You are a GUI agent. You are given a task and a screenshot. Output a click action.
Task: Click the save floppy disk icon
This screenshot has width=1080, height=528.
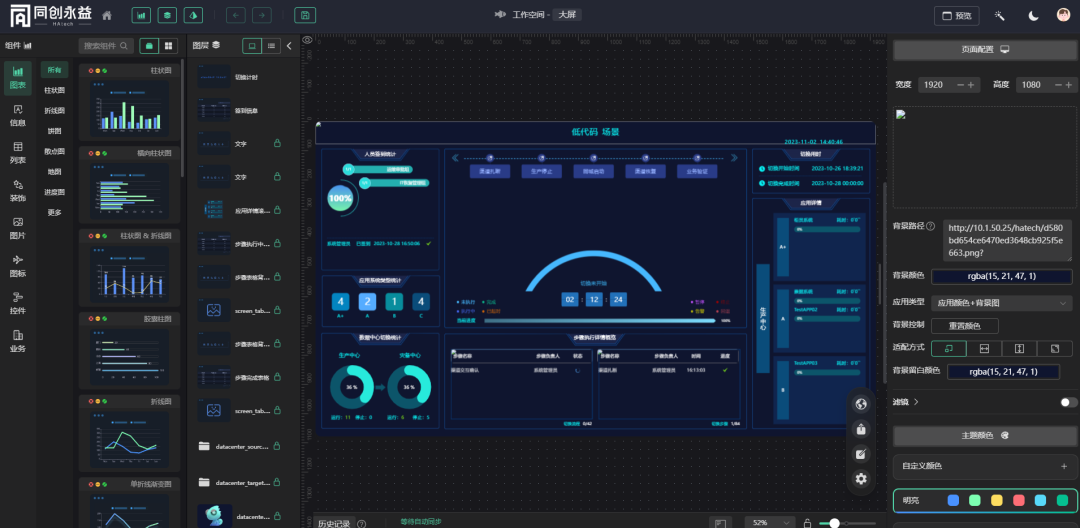(x=305, y=16)
